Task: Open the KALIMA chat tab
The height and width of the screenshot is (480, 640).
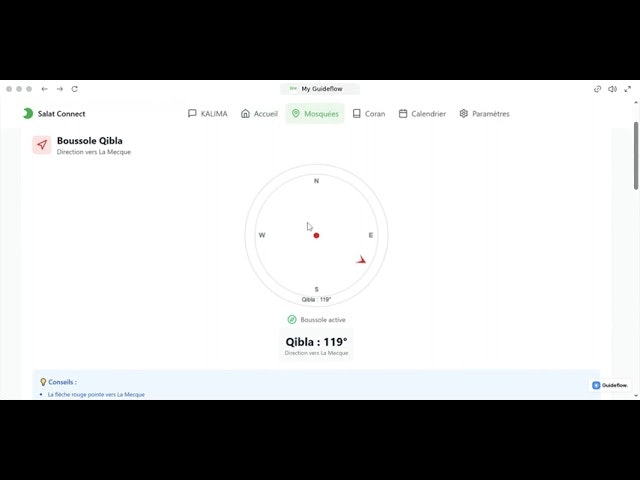Action: point(207,113)
